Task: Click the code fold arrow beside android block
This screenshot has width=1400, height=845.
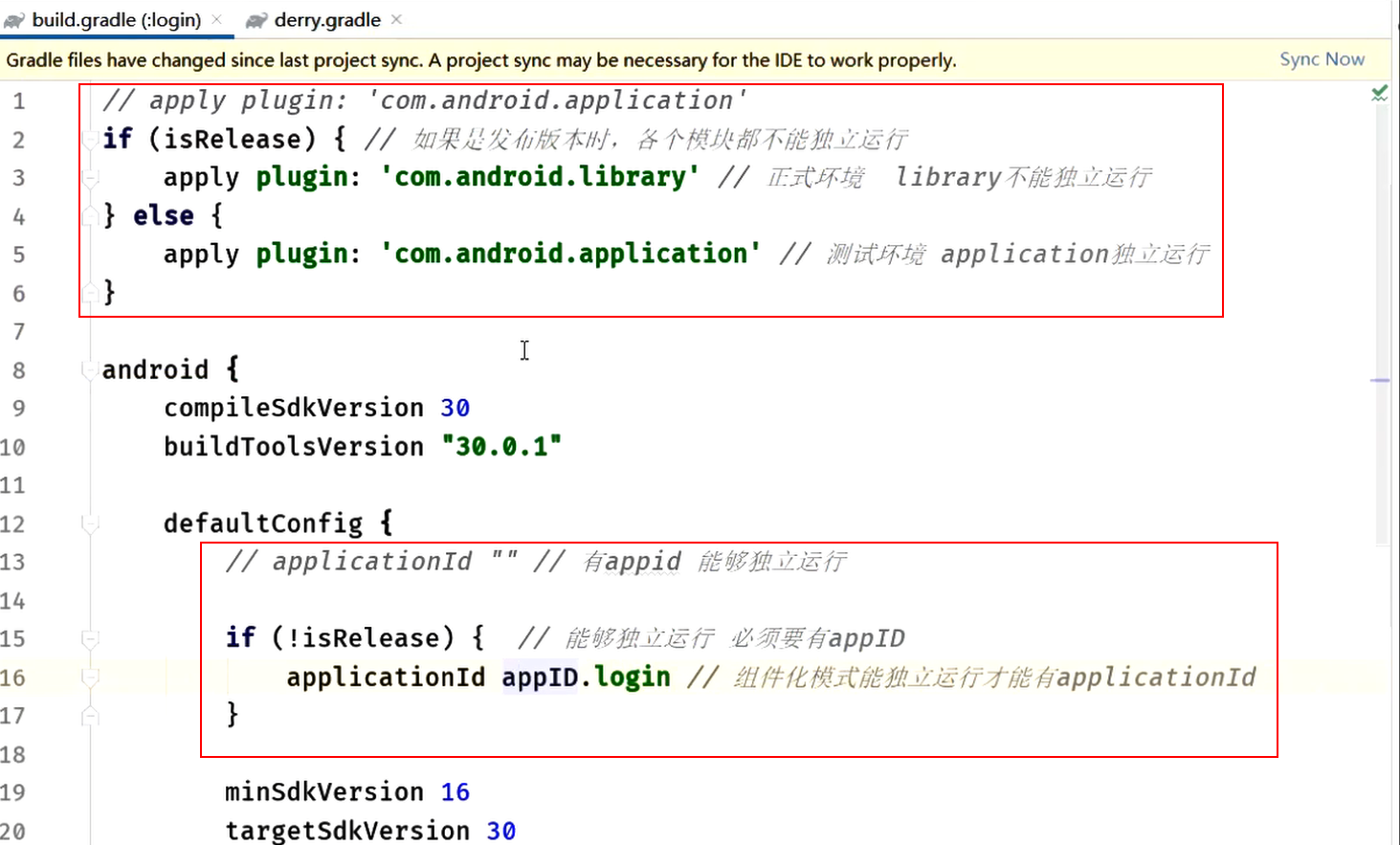Action: tap(89, 369)
